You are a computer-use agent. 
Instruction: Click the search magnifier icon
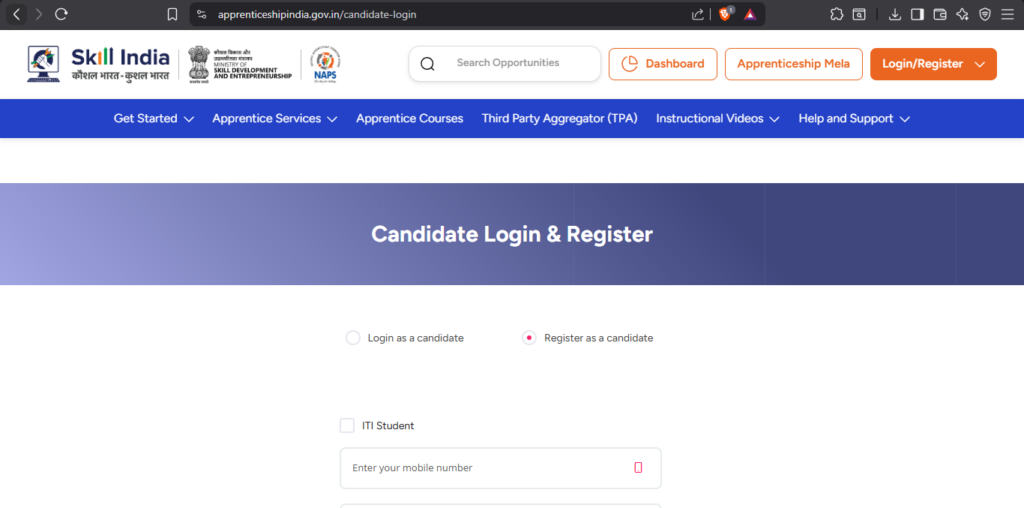point(428,64)
